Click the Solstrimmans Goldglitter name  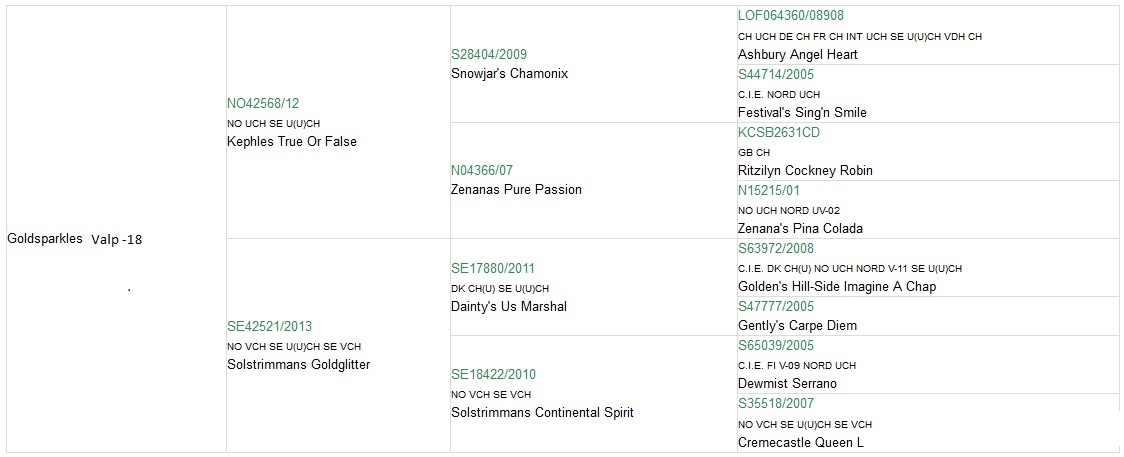[299, 365]
